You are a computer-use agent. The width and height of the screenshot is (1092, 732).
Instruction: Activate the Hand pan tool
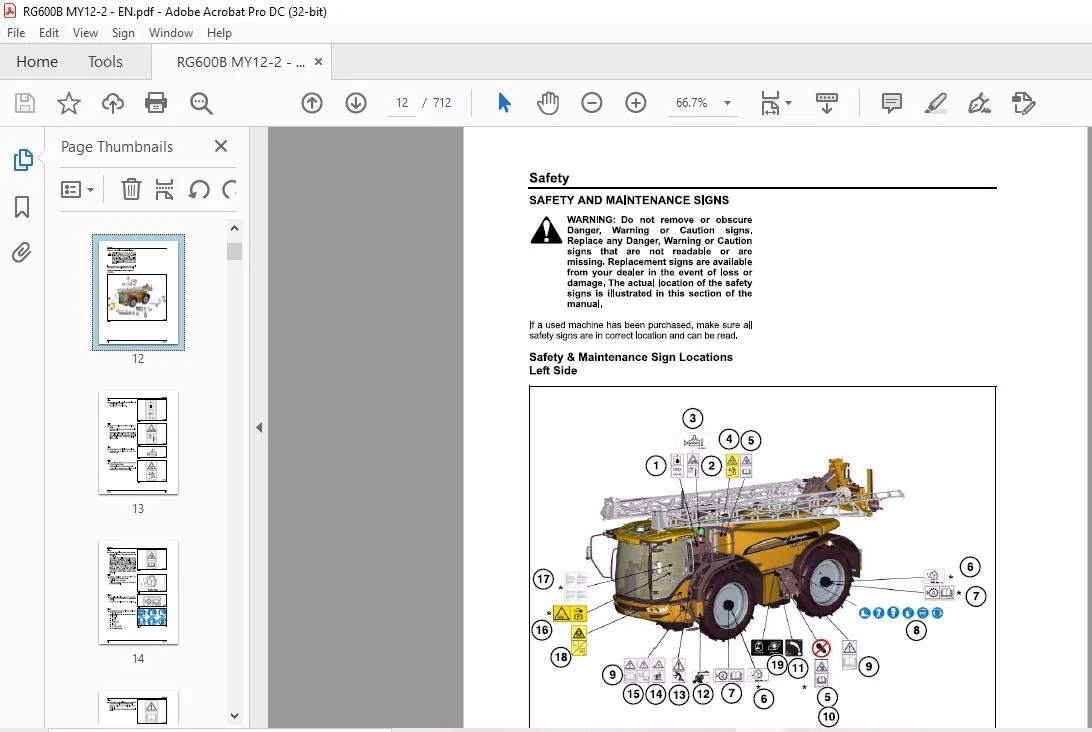(x=548, y=103)
